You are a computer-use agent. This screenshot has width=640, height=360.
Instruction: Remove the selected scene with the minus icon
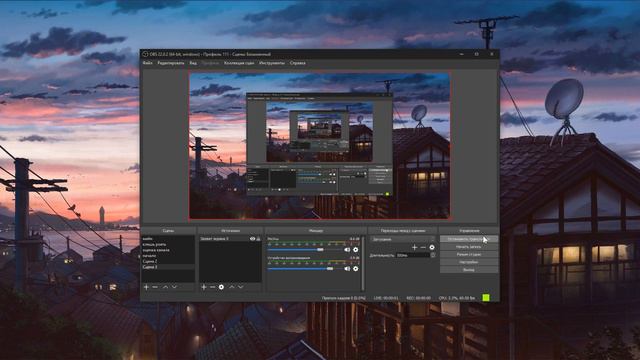(155, 287)
